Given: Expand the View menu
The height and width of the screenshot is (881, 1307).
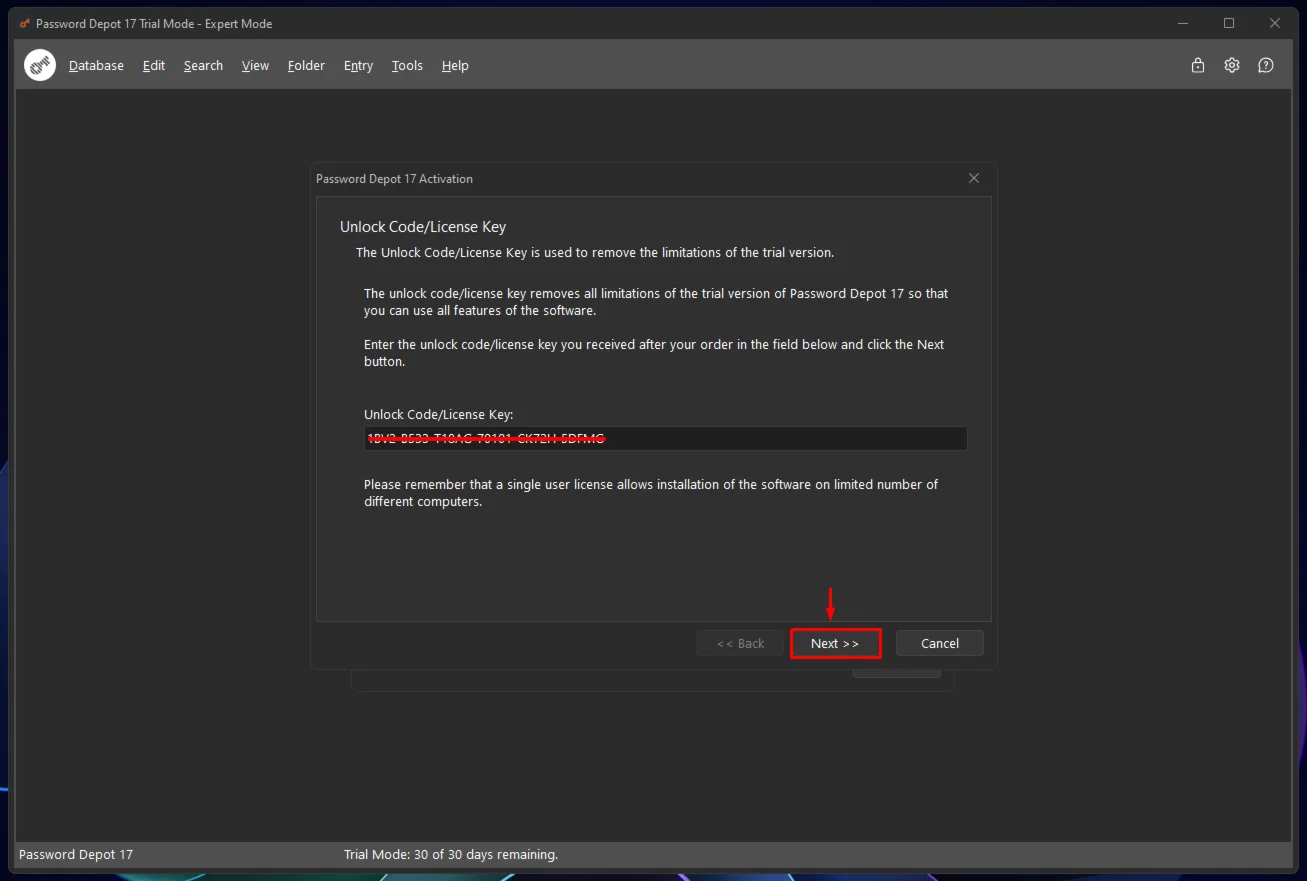Looking at the screenshot, I should (255, 65).
